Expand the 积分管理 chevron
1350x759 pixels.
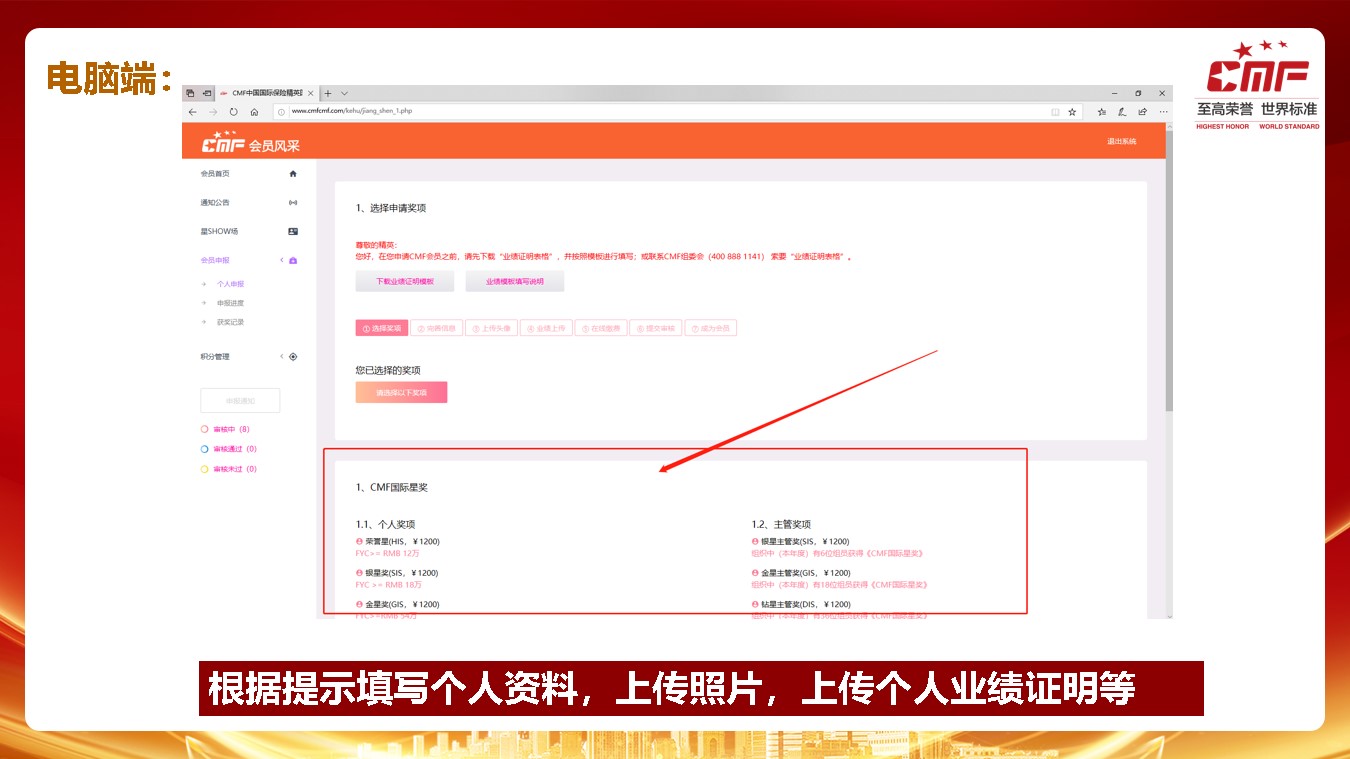(x=282, y=357)
